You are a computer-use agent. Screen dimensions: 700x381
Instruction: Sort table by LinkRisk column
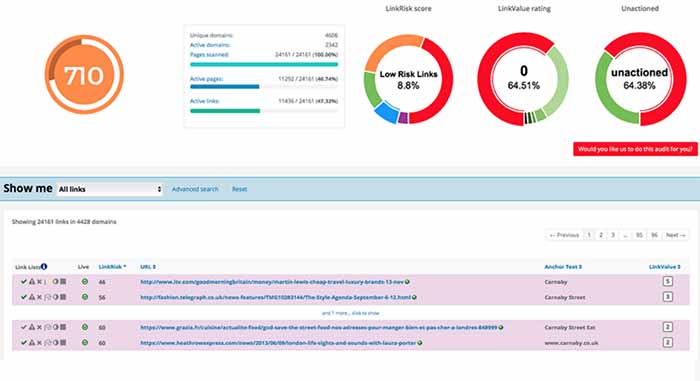[112, 267]
